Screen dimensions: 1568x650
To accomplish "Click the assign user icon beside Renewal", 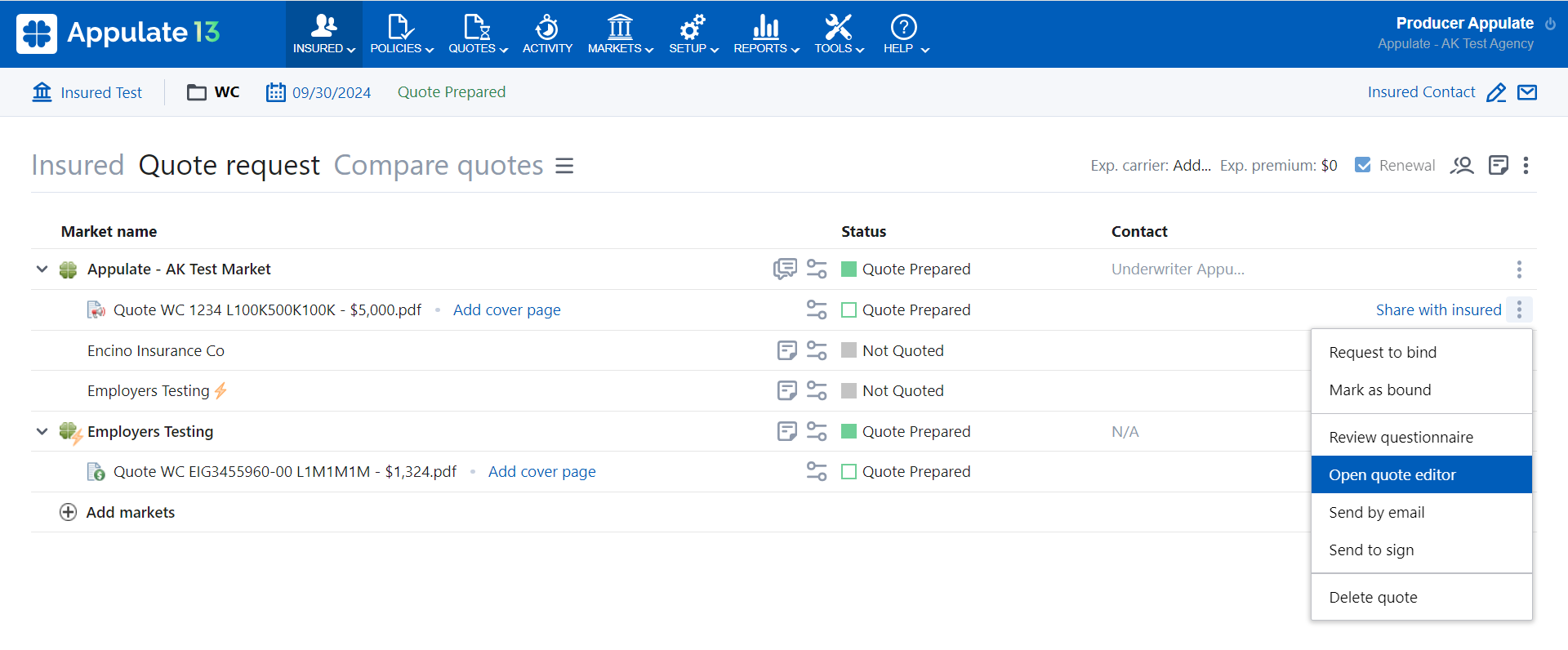I will coord(1461,166).
